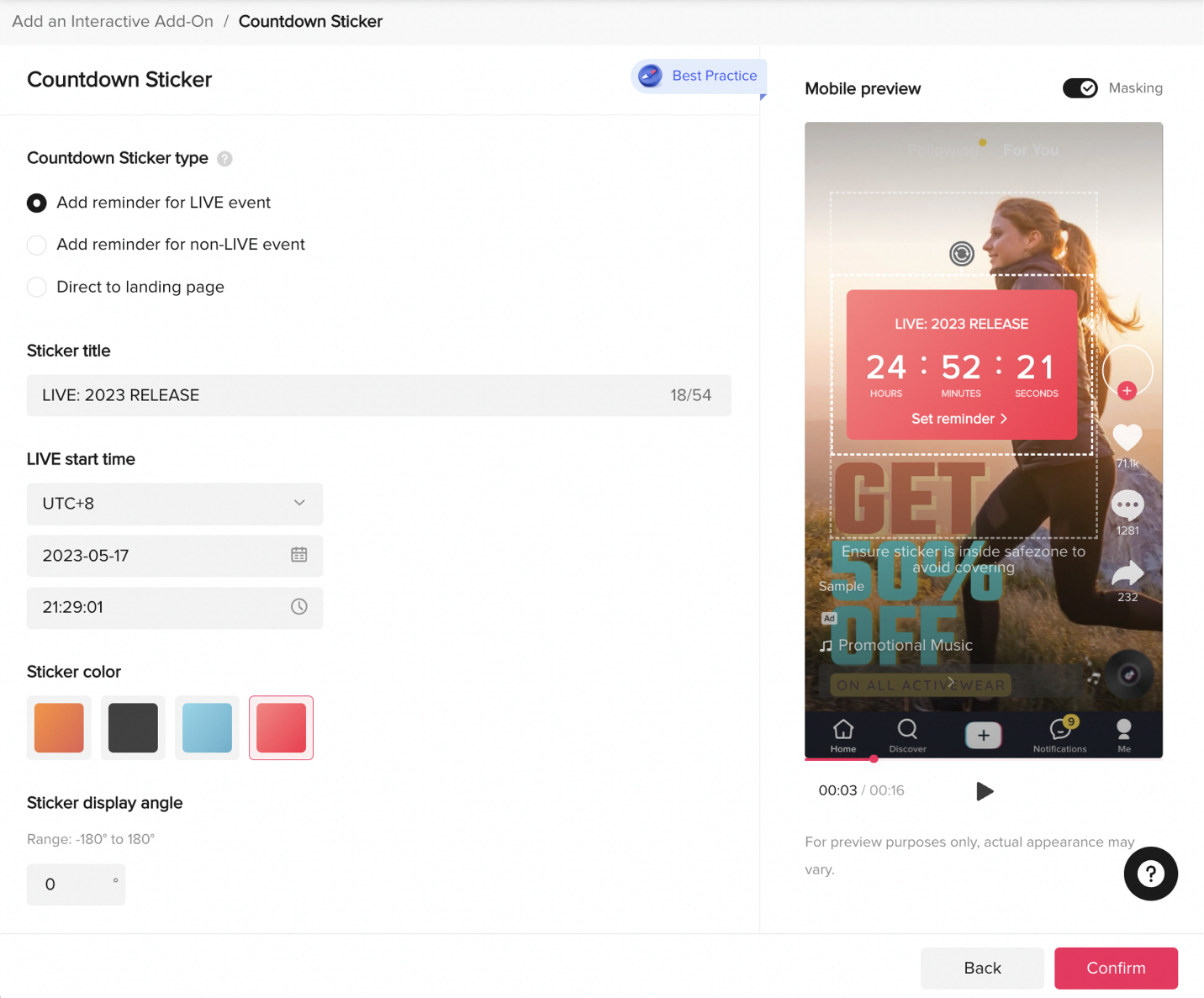Tap the Discover icon in mobile preview
This screenshot has height=998, width=1204.
click(907, 730)
